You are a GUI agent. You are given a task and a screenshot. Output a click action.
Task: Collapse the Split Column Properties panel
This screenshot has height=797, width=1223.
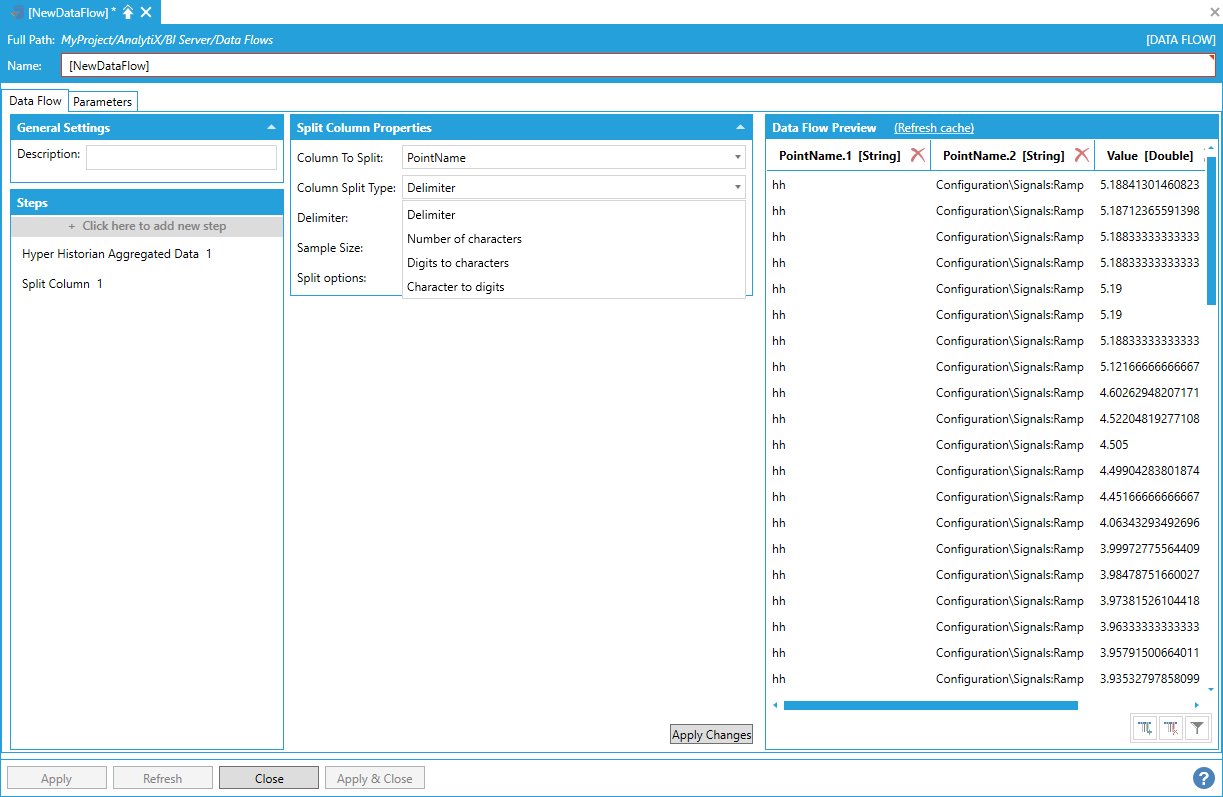(740, 128)
